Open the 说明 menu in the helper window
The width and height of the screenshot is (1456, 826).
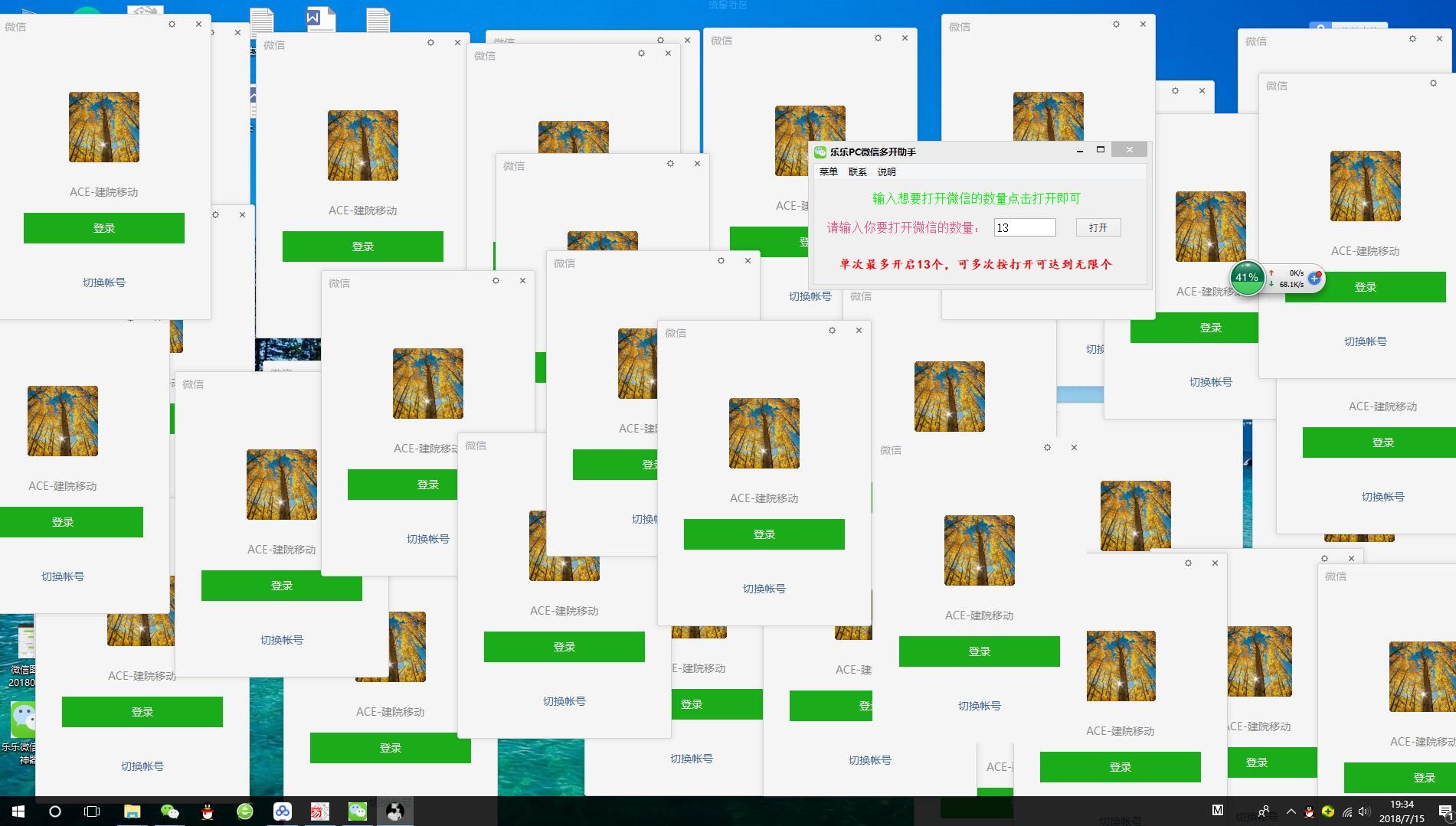(x=886, y=172)
